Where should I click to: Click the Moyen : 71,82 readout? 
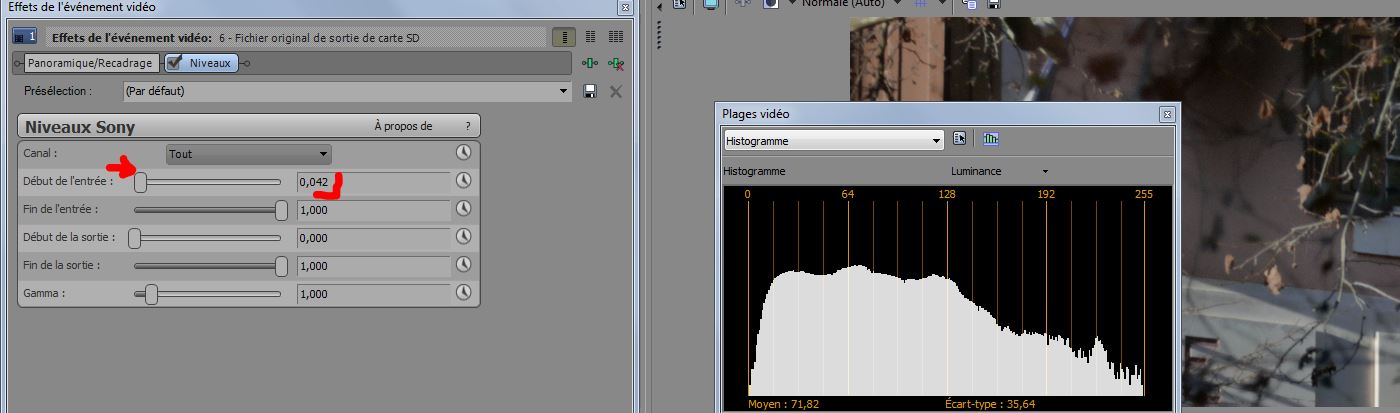(784, 404)
